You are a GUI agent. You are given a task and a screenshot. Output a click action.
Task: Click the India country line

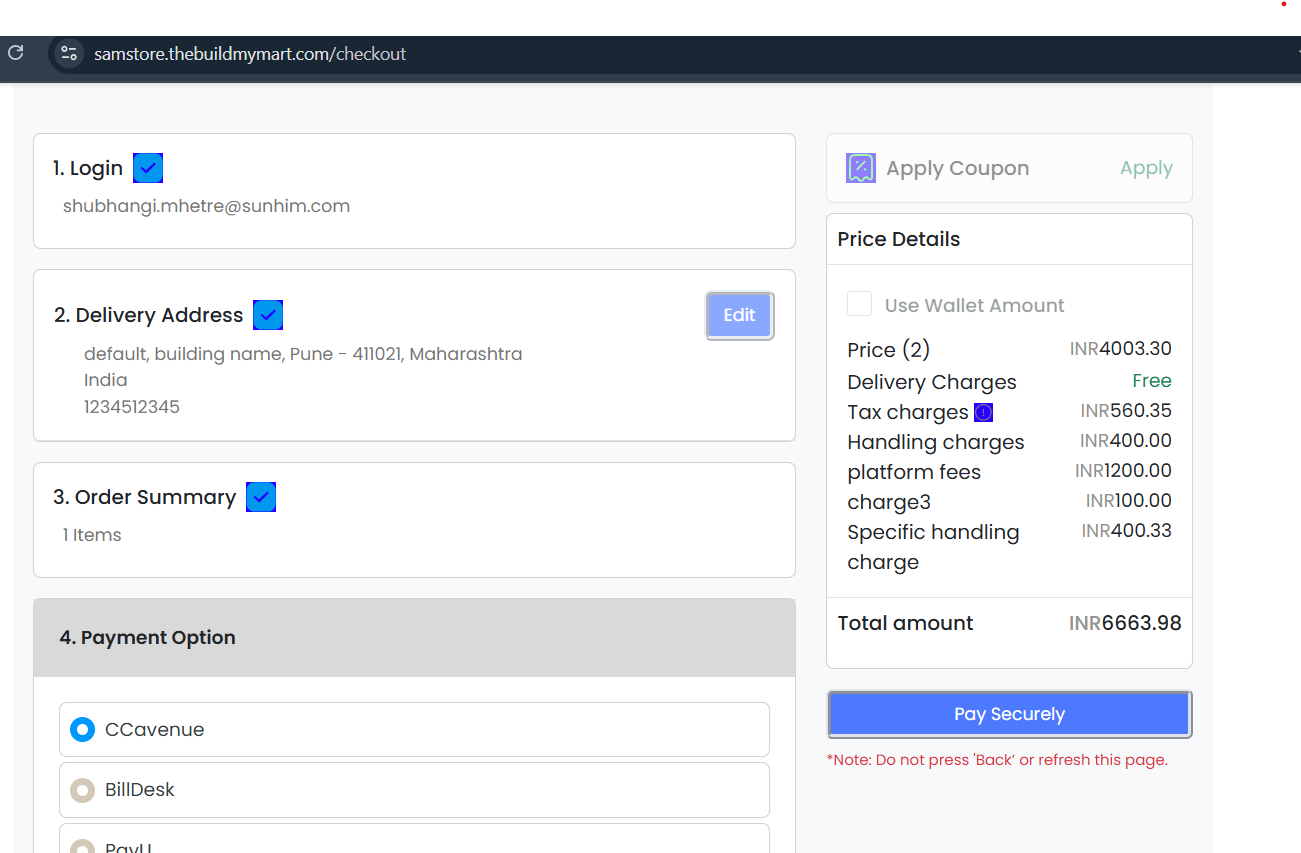click(106, 380)
